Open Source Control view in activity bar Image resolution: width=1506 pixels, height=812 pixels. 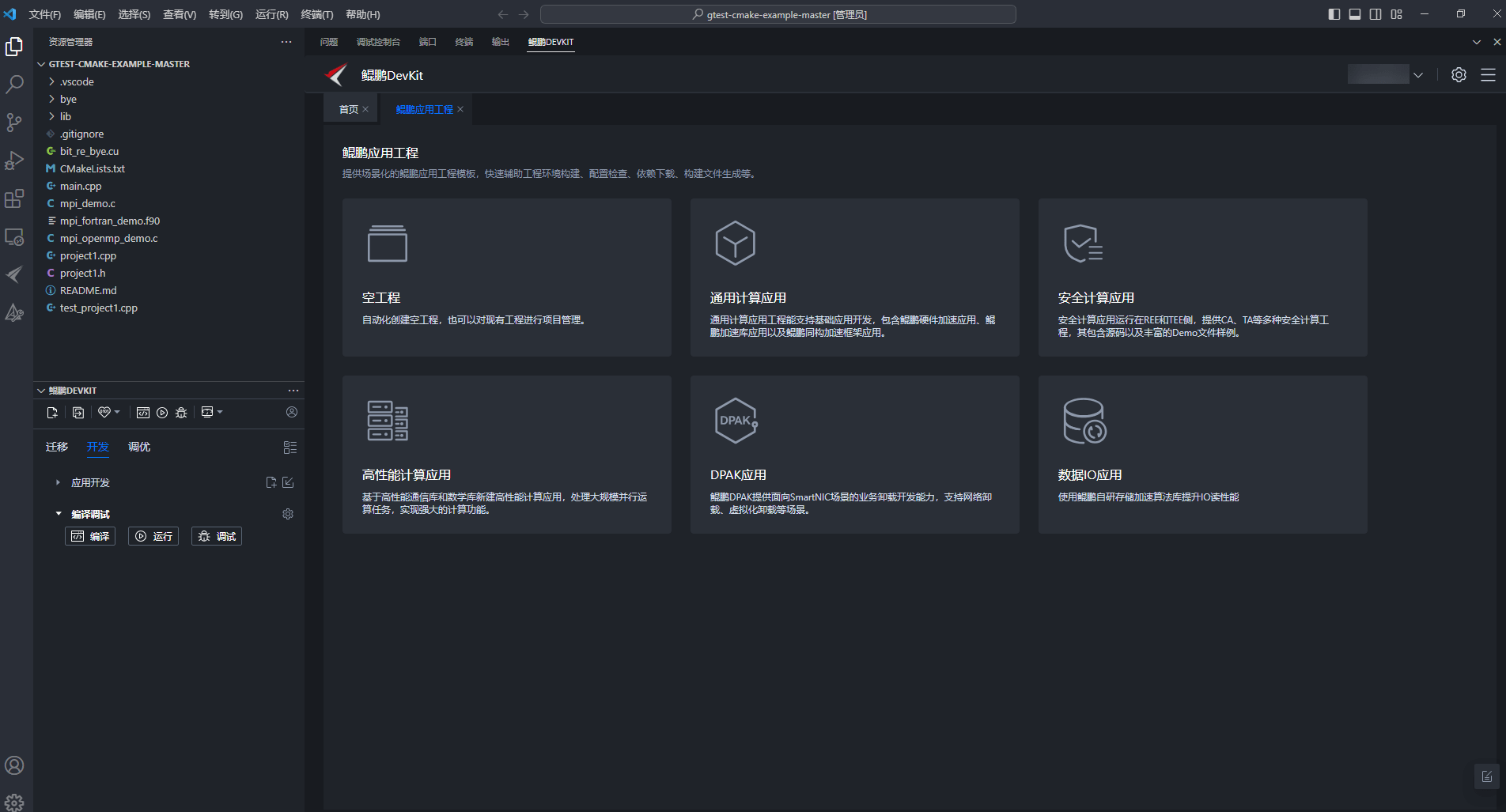pyautogui.click(x=14, y=123)
